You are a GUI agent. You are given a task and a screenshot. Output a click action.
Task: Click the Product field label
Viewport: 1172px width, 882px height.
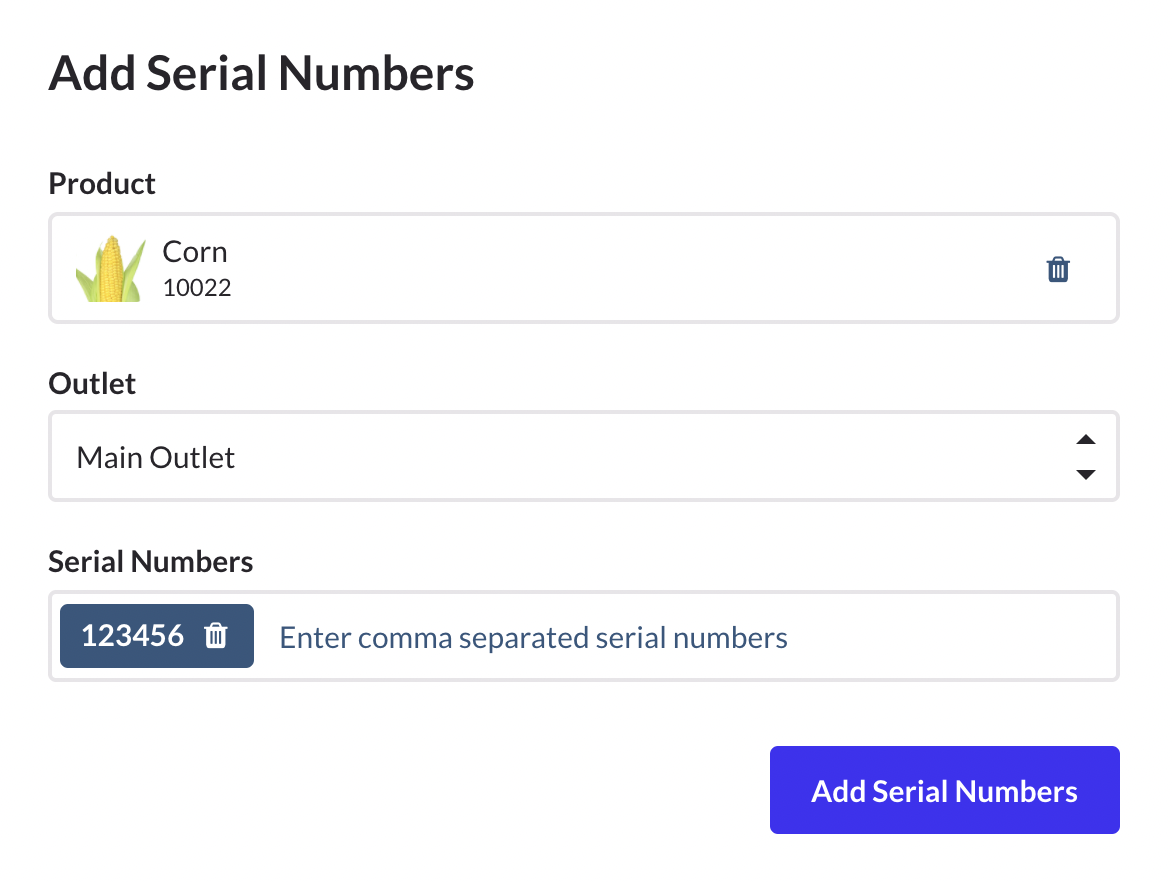(x=102, y=184)
